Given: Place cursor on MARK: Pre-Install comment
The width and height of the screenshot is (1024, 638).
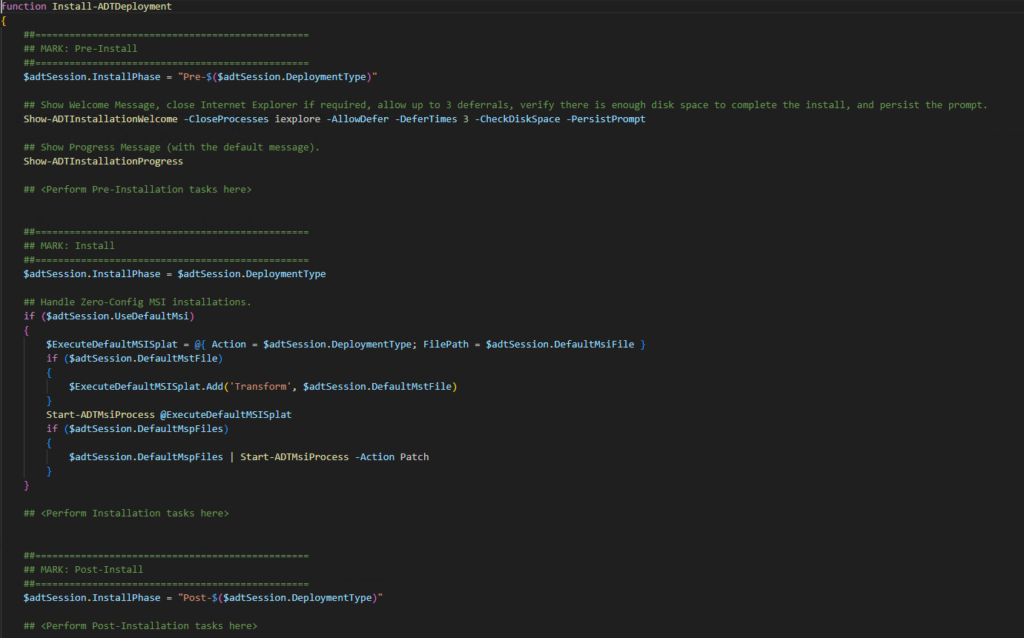Looking at the screenshot, I should click(x=81, y=48).
